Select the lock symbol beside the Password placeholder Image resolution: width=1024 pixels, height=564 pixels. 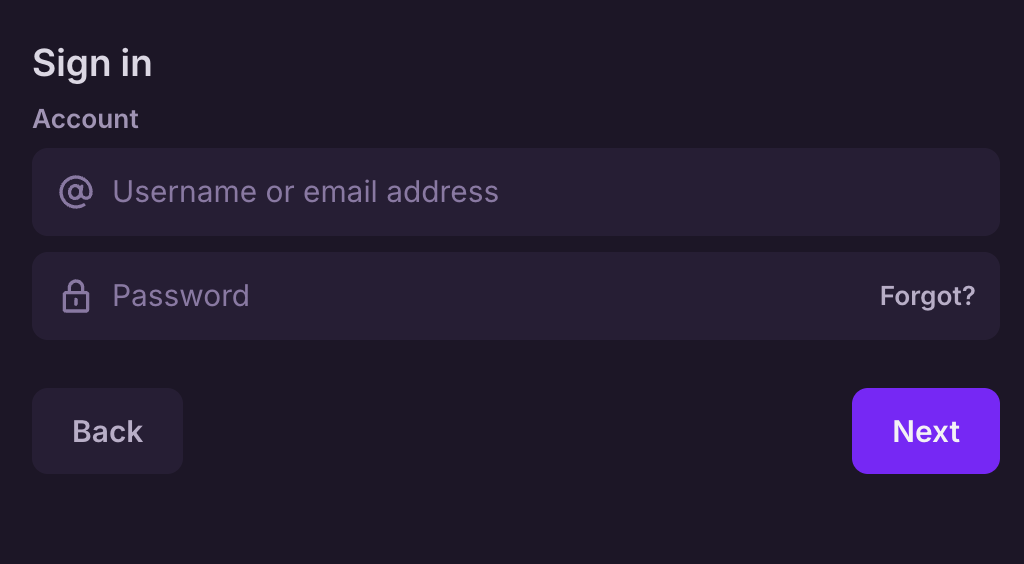pyautogui.click(x=76, y=296)
